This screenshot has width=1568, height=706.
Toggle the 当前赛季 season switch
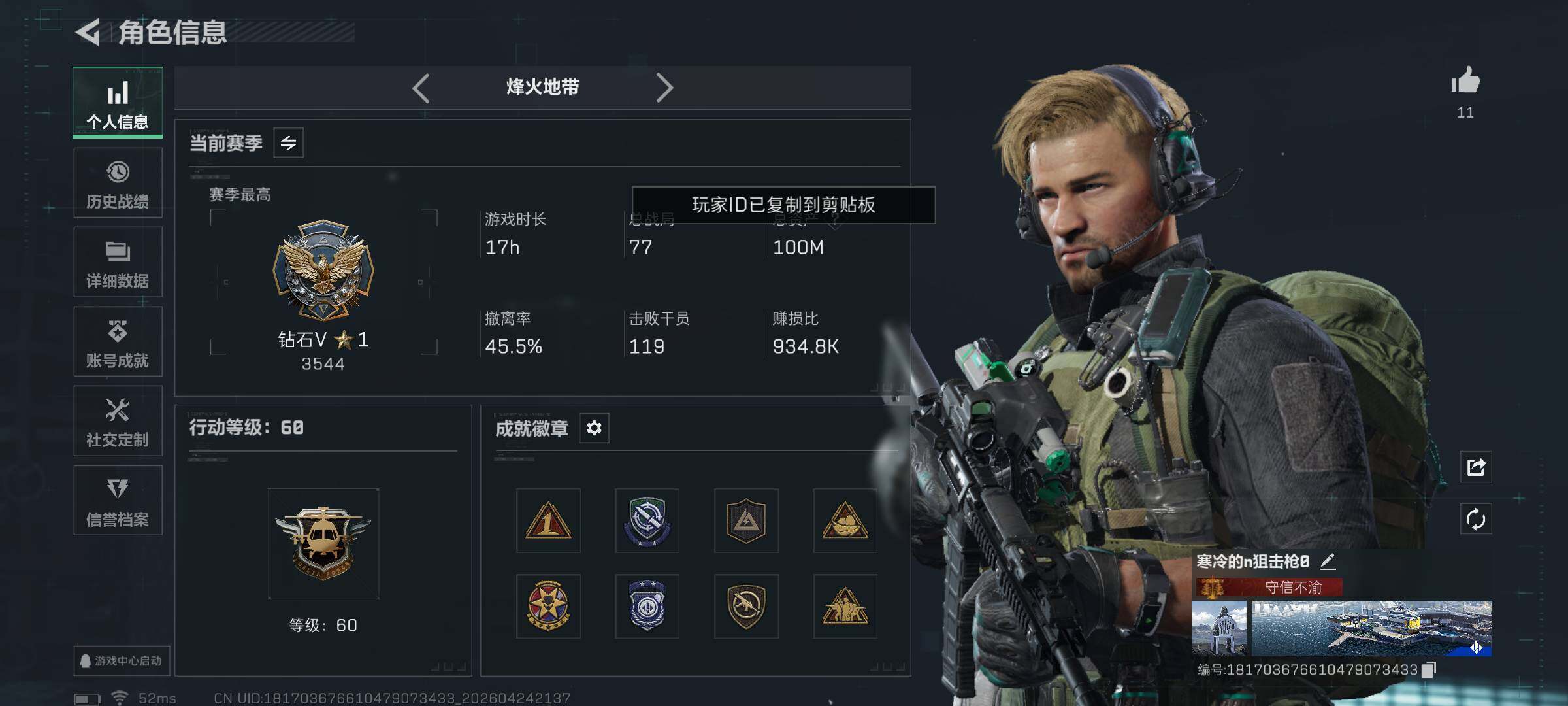pos(288,143)
